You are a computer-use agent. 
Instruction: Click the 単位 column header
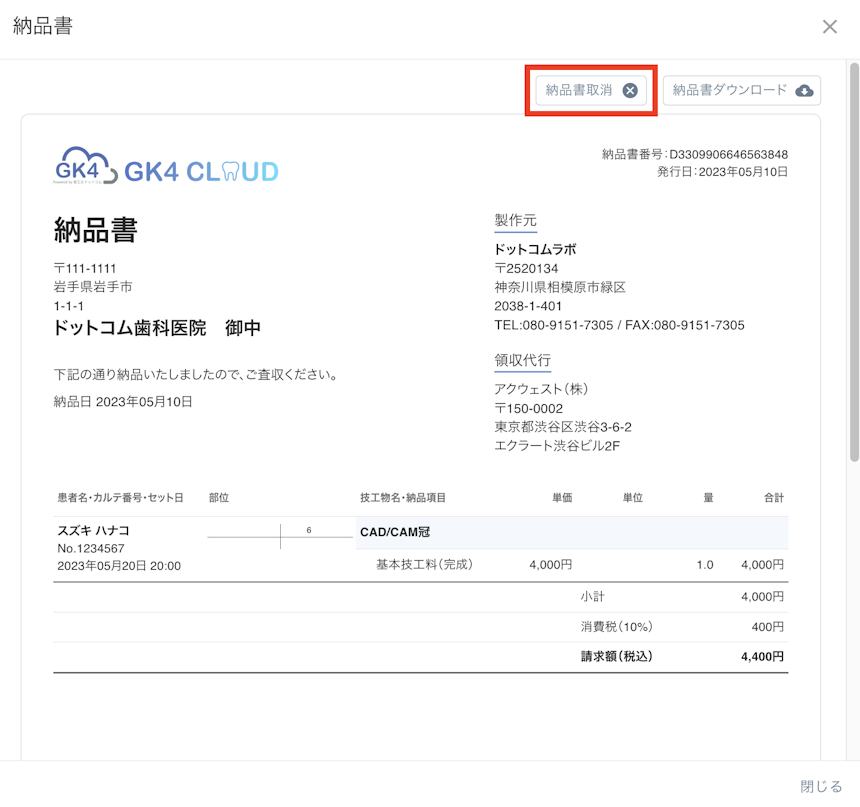(632, 498)
